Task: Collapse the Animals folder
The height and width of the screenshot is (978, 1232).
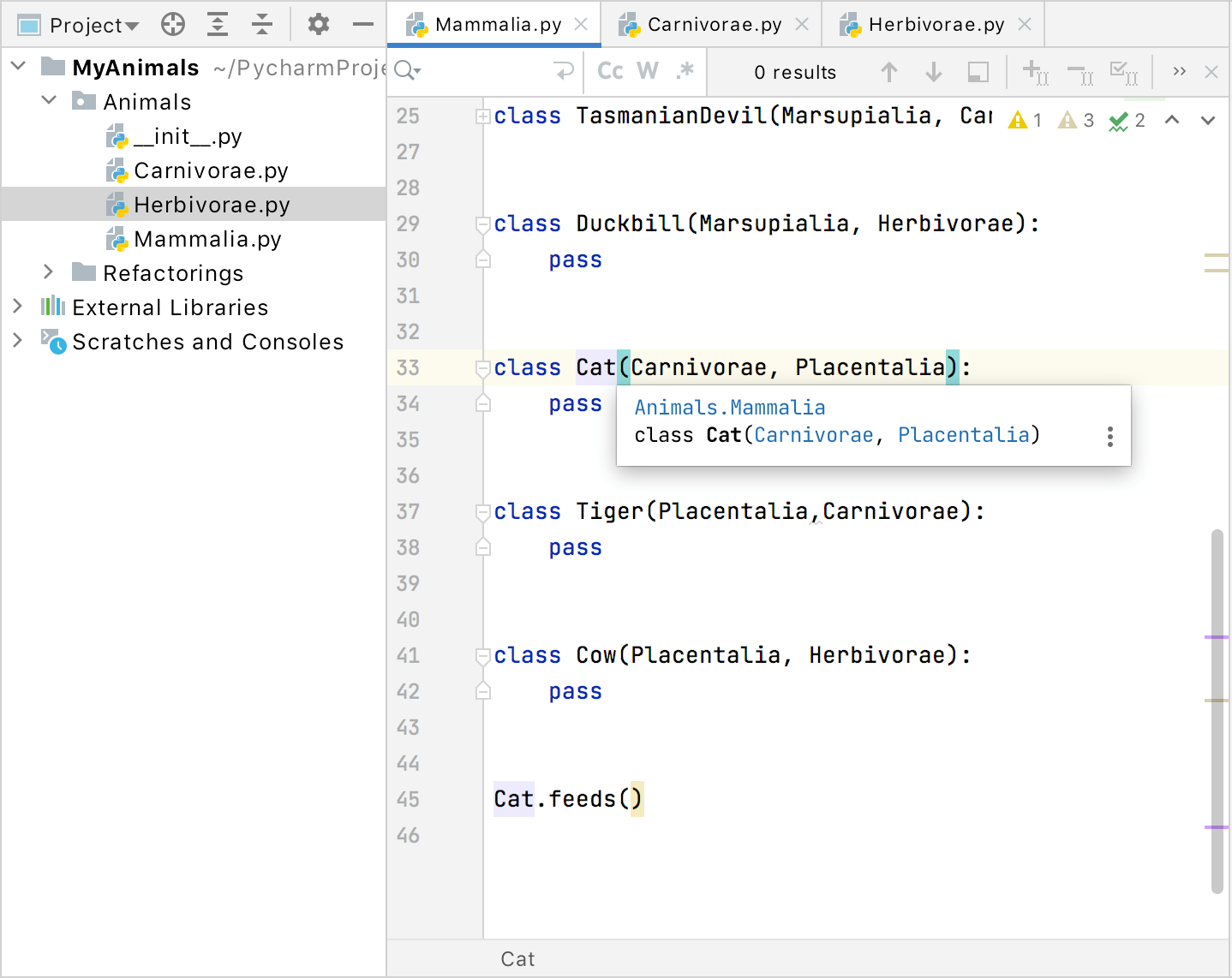Action: pos(49,101)
